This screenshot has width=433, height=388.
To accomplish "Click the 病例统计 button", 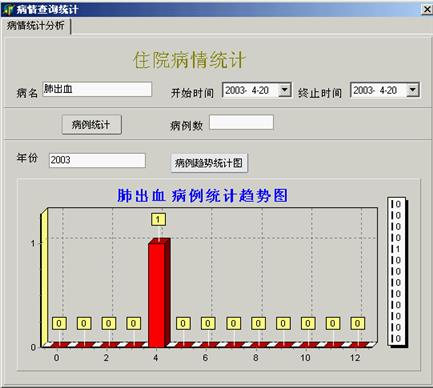I will coord(91,125).
